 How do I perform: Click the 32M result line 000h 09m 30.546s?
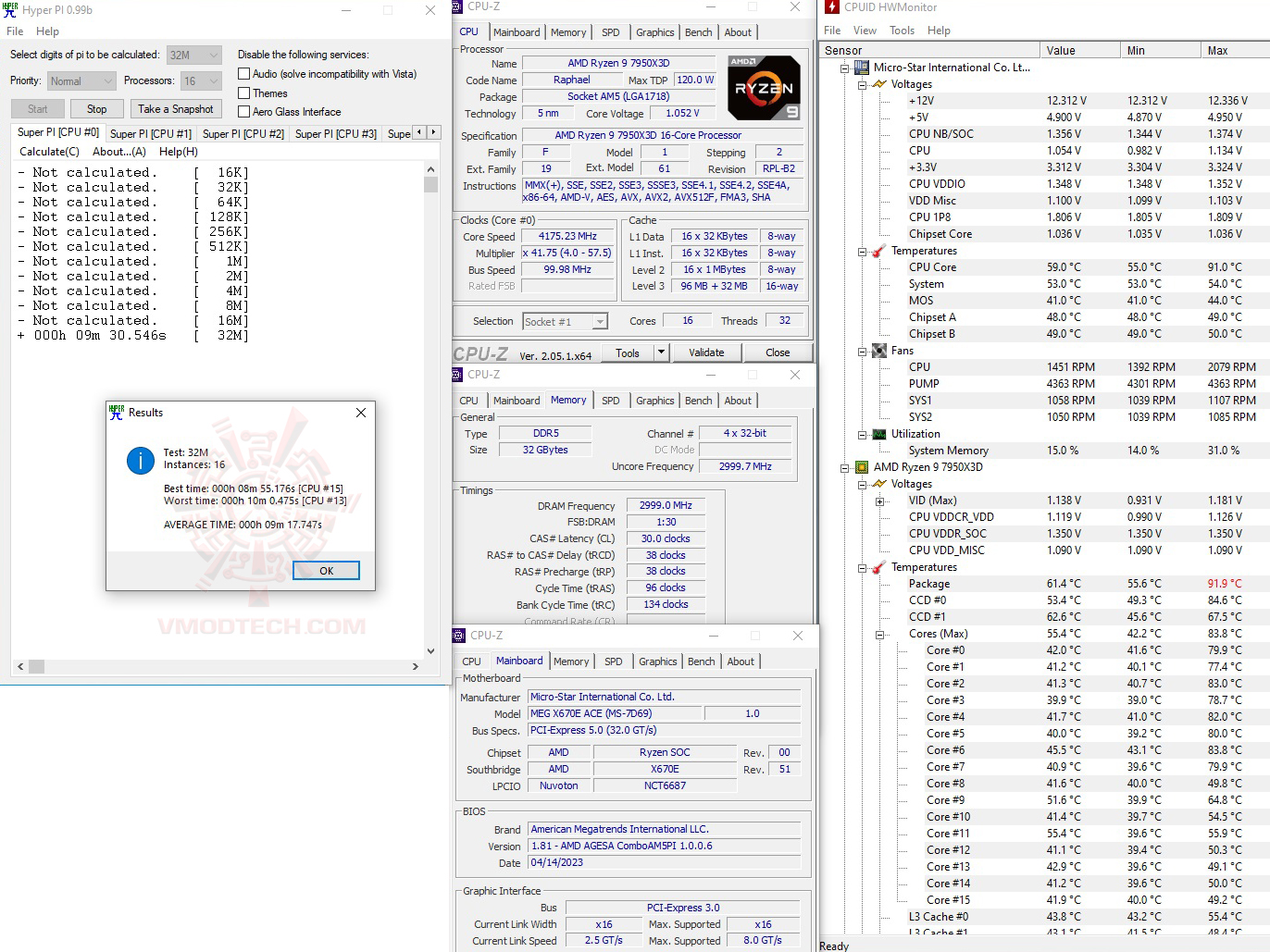coord(133,336)
